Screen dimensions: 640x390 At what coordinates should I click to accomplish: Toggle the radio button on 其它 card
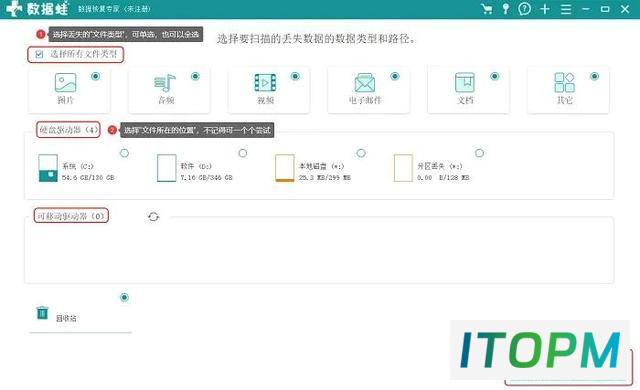pyautogui.click(x=594, y=76)
